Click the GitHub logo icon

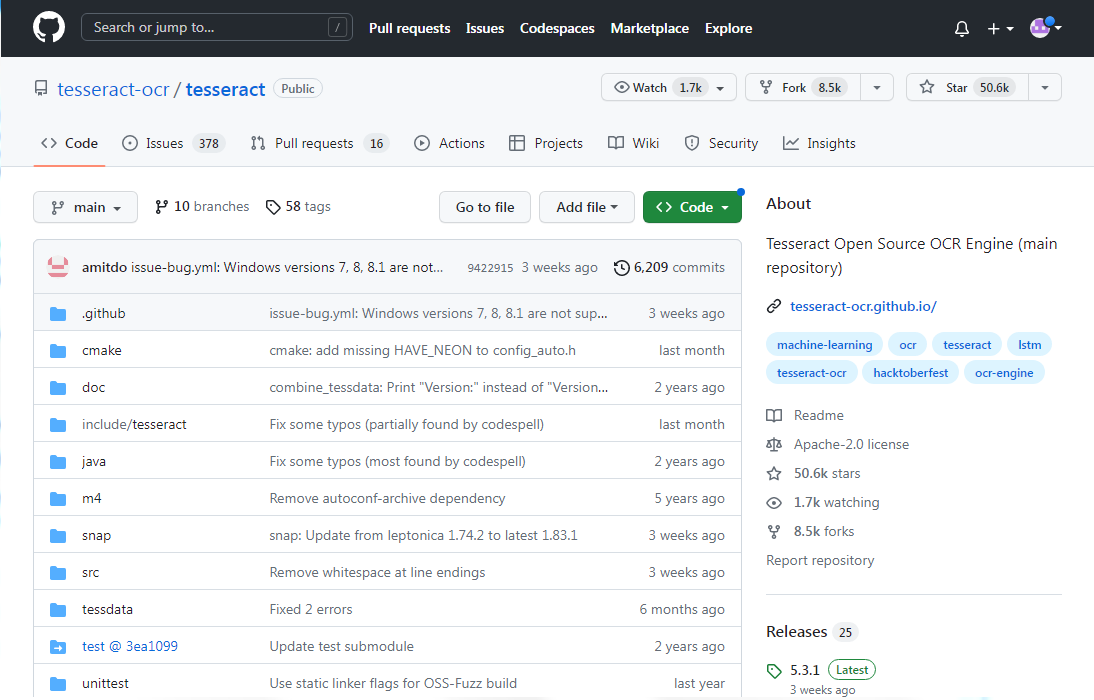click(49, 28)
